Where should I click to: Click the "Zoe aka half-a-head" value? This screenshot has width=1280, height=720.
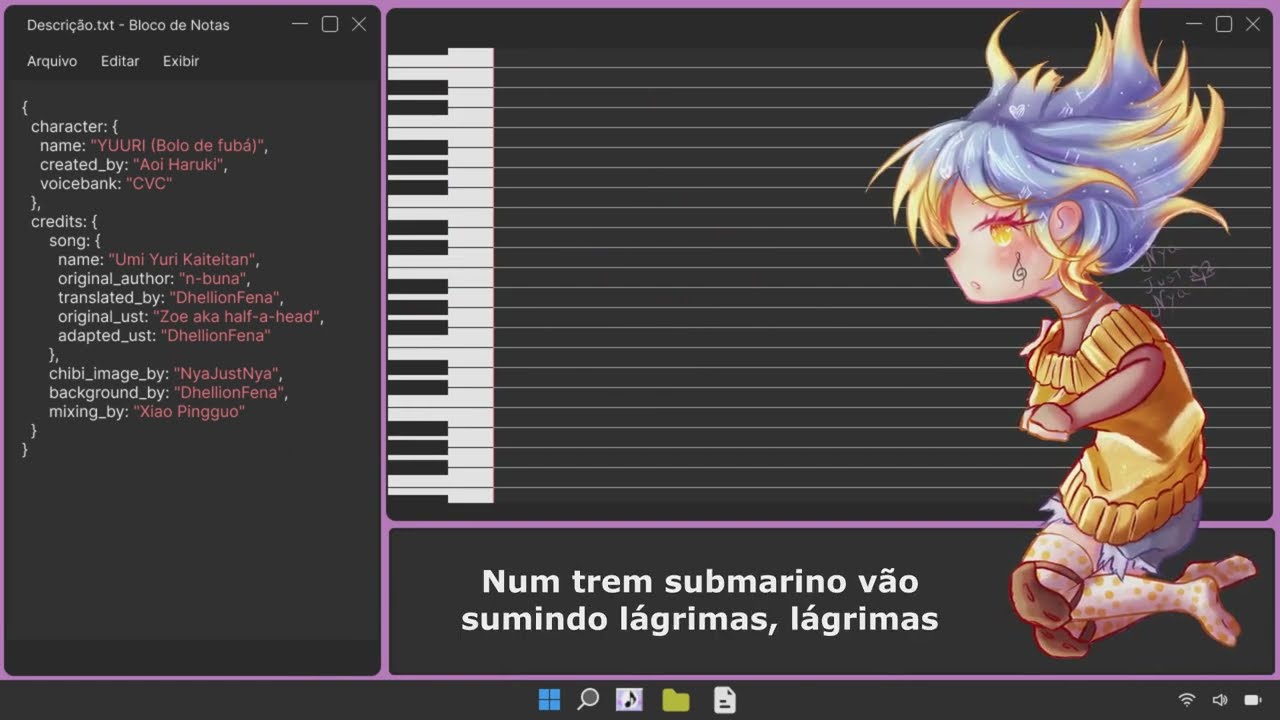tap(236, 317)
